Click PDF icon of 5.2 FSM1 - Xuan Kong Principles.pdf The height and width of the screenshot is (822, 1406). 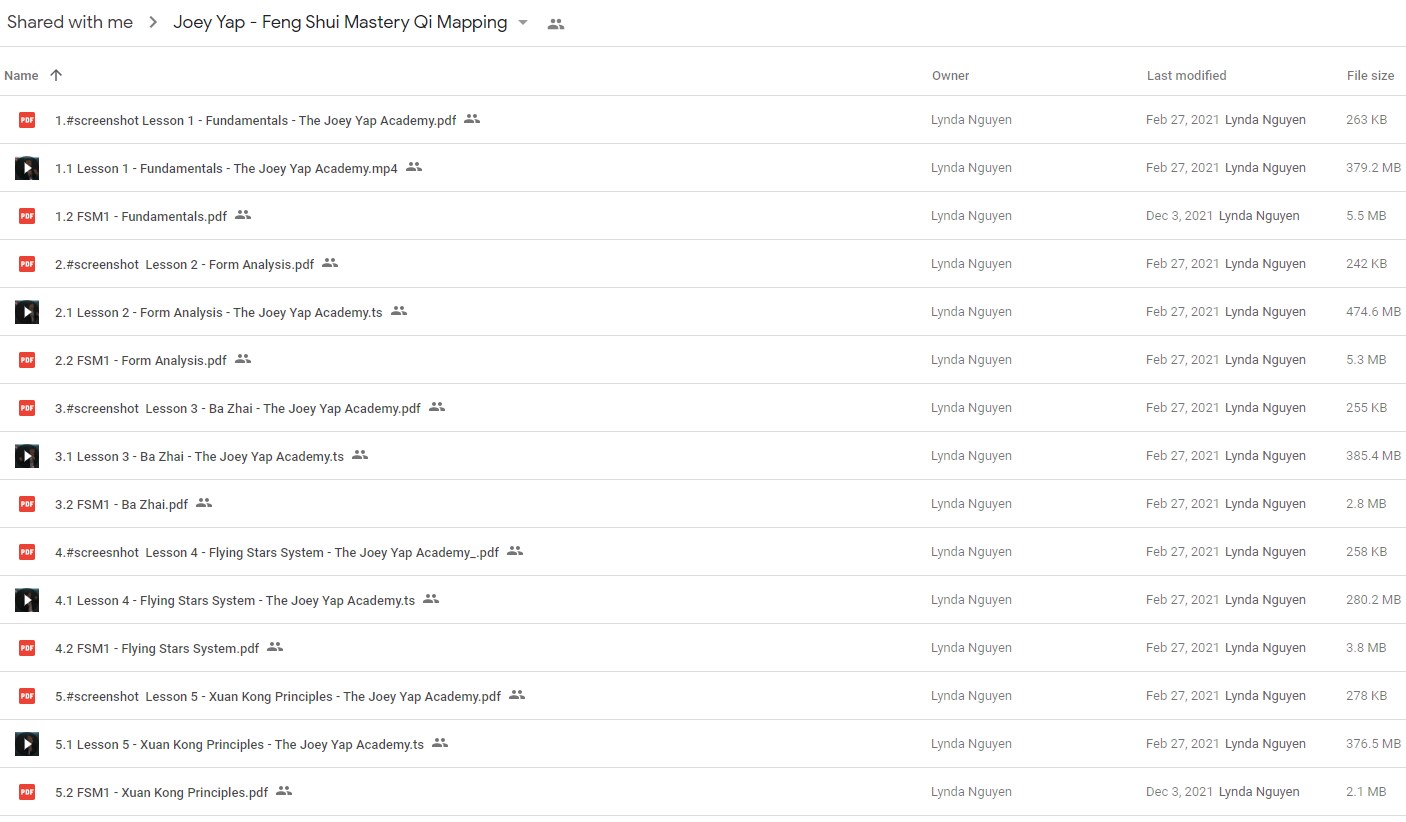coord(27,792)
